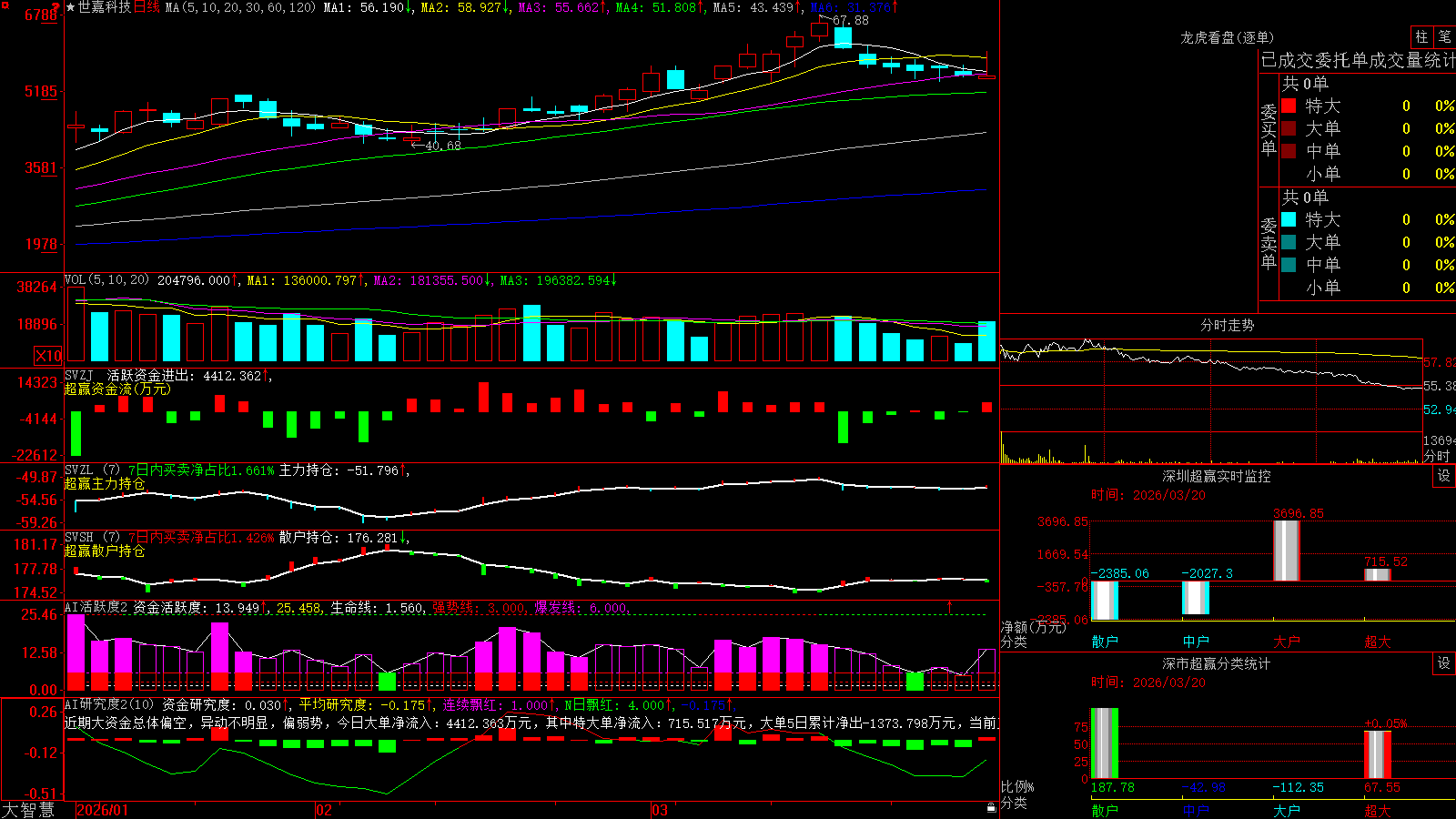Open 设 settings for 深市超赢分类统计

pyautogui.click(x=1444, y=663)
